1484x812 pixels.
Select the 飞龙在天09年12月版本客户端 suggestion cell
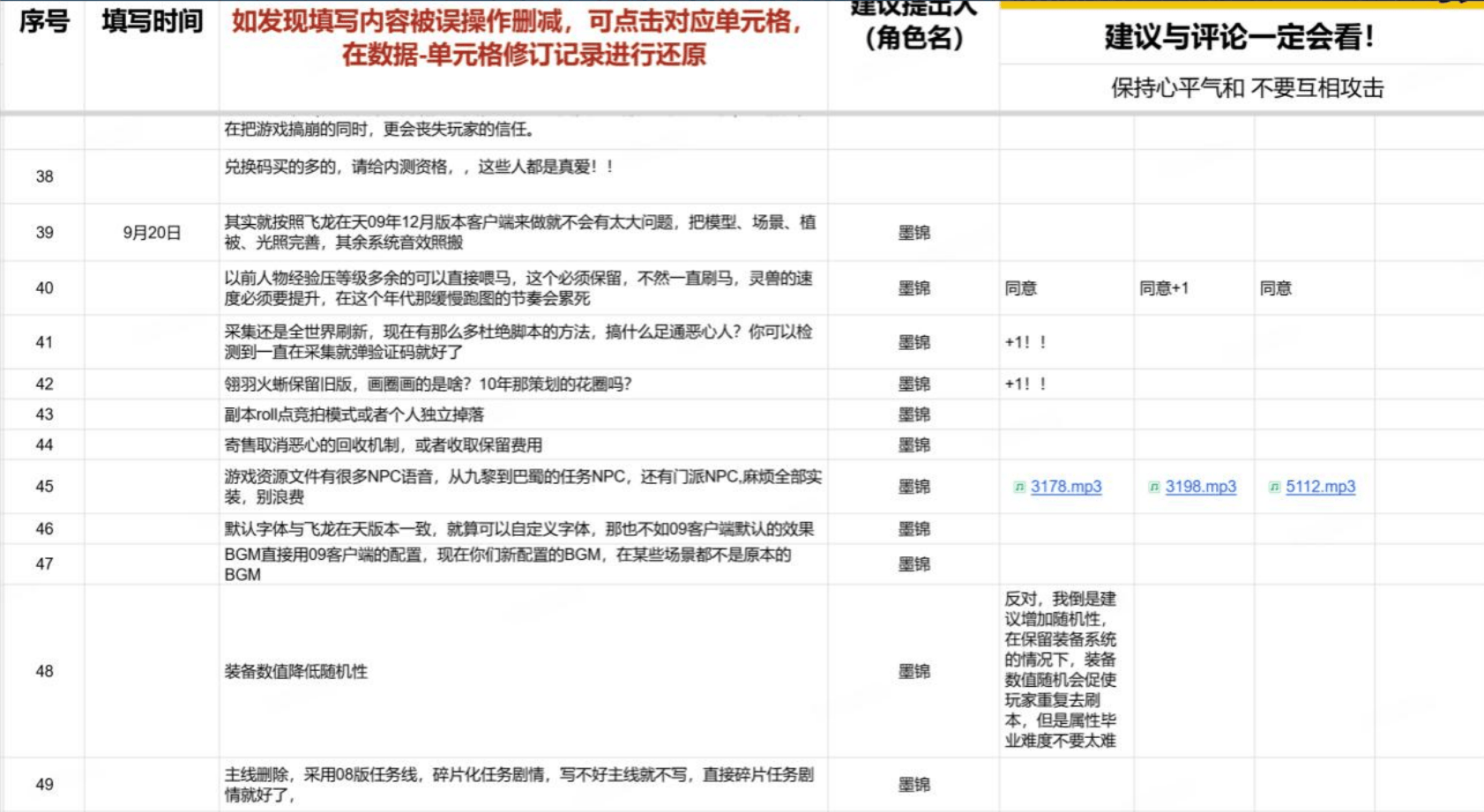(x=523, y=233)
